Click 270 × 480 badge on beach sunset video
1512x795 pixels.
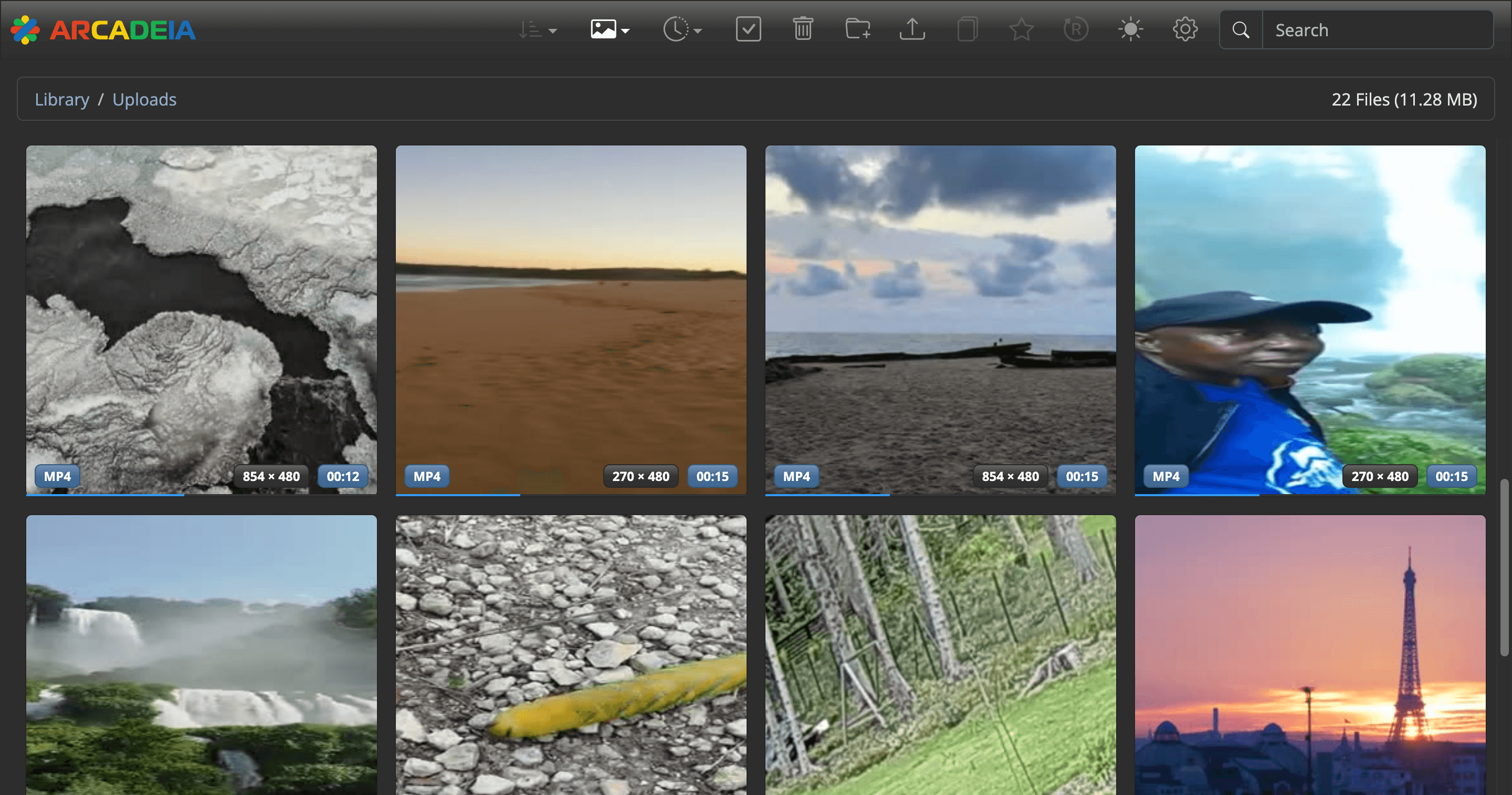[x=641, y=476]
